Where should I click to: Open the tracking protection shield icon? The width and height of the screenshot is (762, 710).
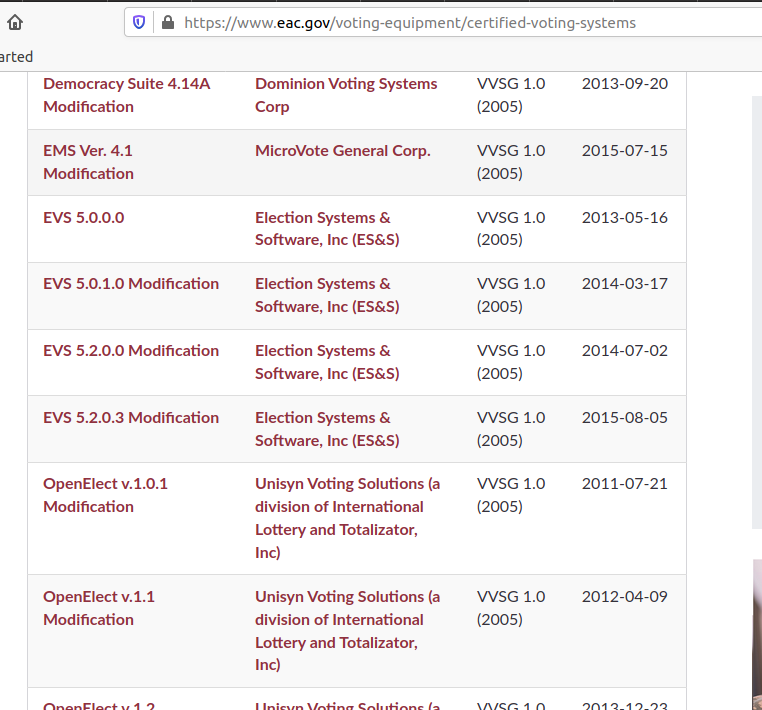click(x=139, y=22)
